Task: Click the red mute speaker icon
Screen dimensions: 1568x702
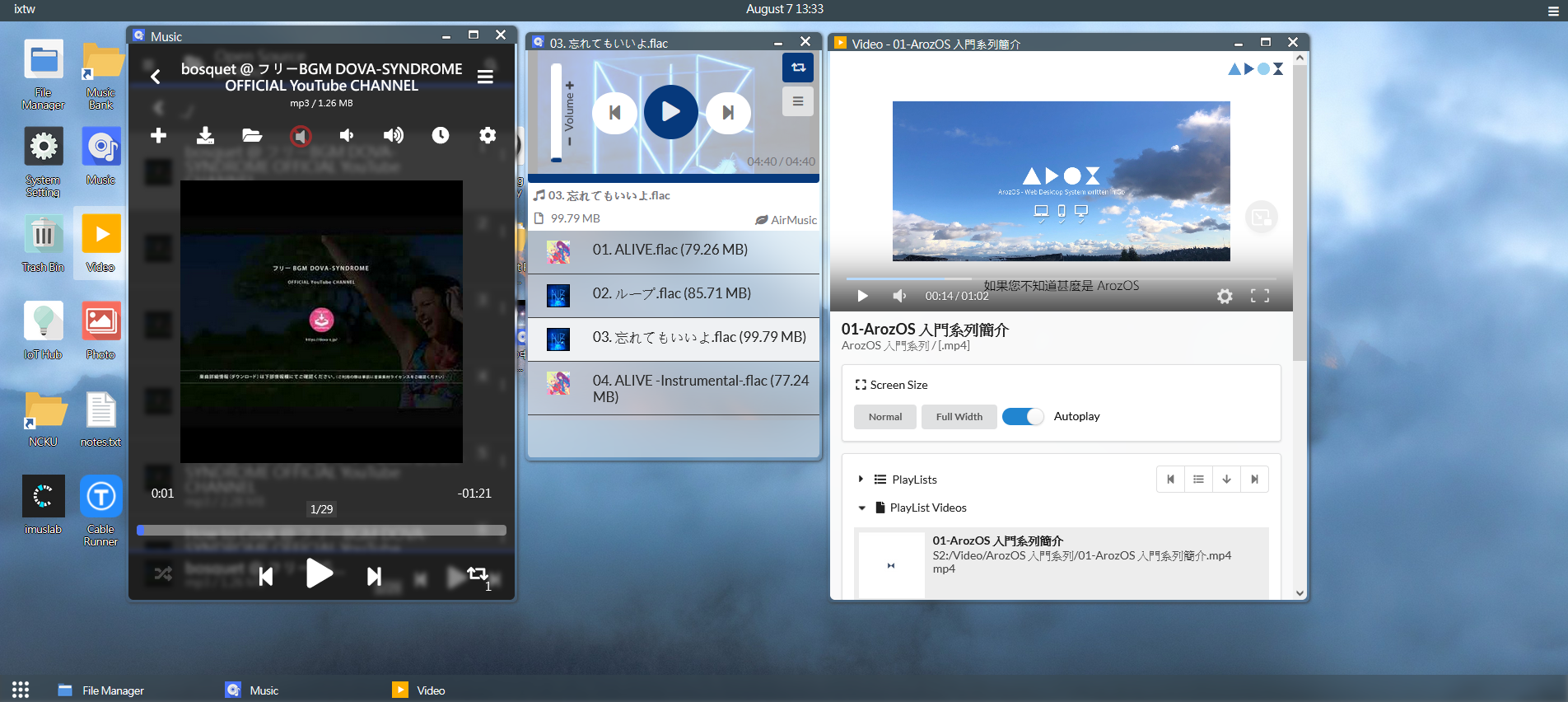Action: (x=301, y=136)
